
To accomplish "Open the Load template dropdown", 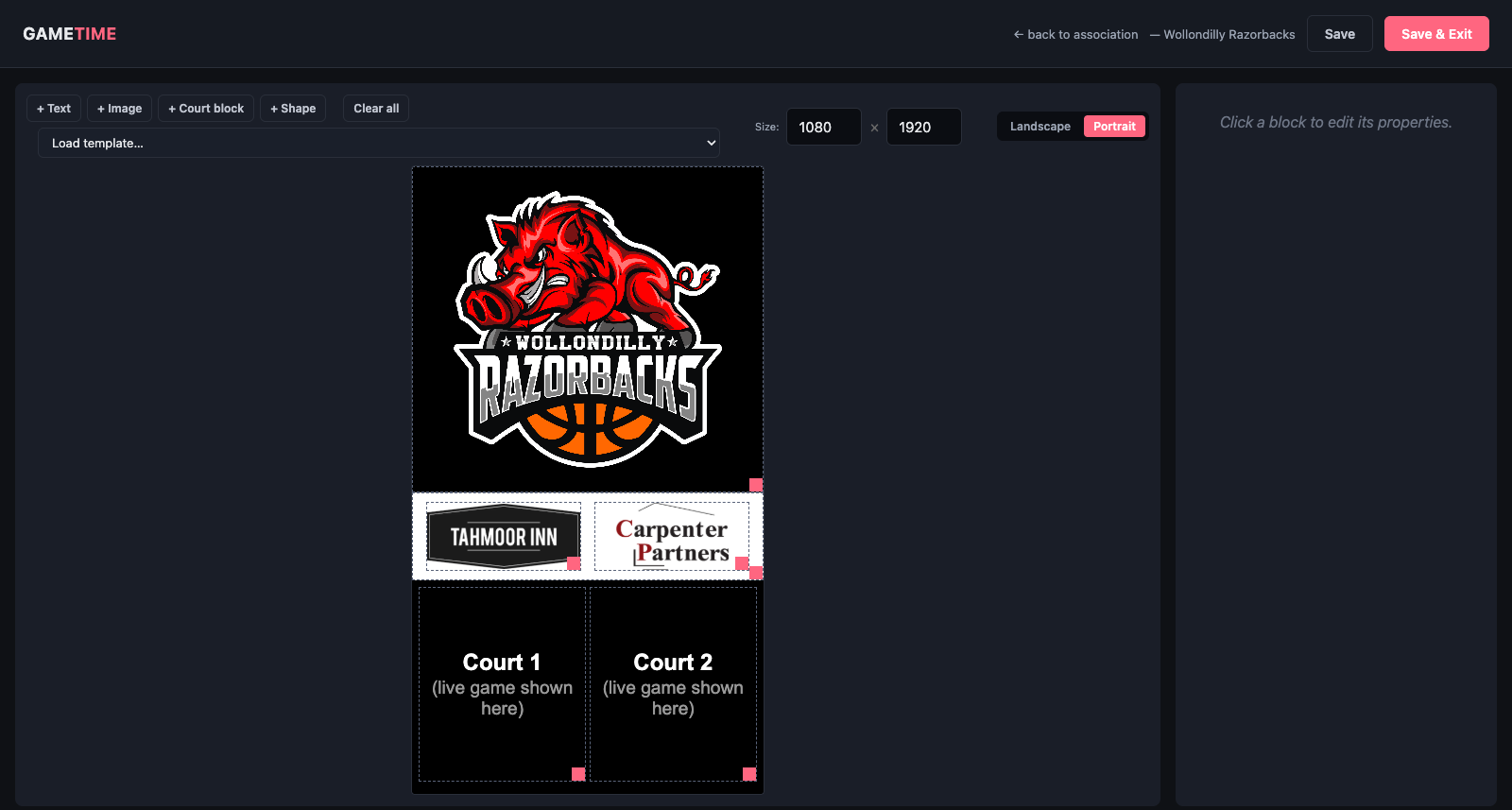I will tap(379, 143).
